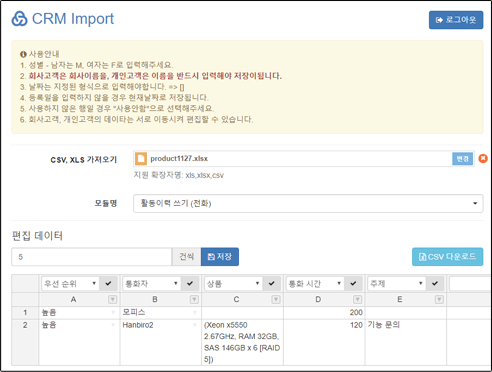Click the 변경 change file button

coord(462,159)
